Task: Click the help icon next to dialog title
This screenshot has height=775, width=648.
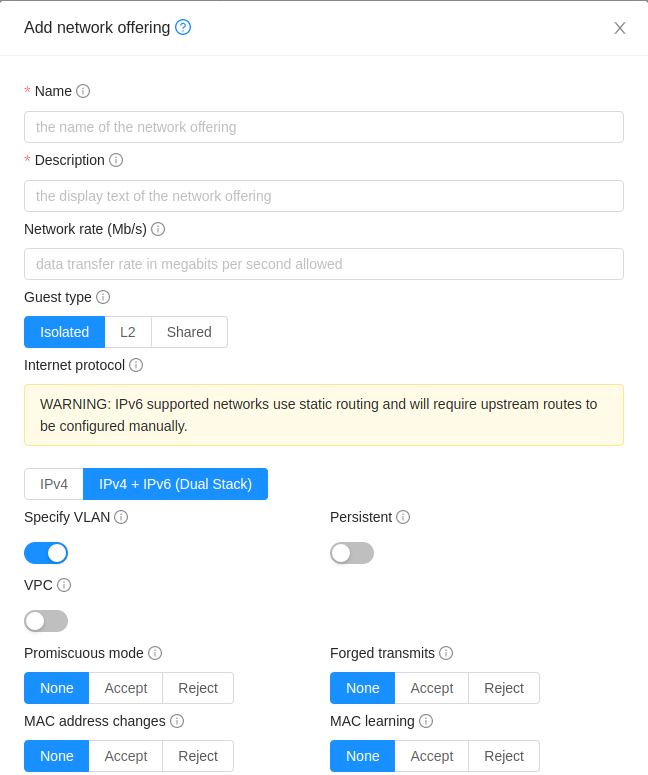Action: coord(183,27)
